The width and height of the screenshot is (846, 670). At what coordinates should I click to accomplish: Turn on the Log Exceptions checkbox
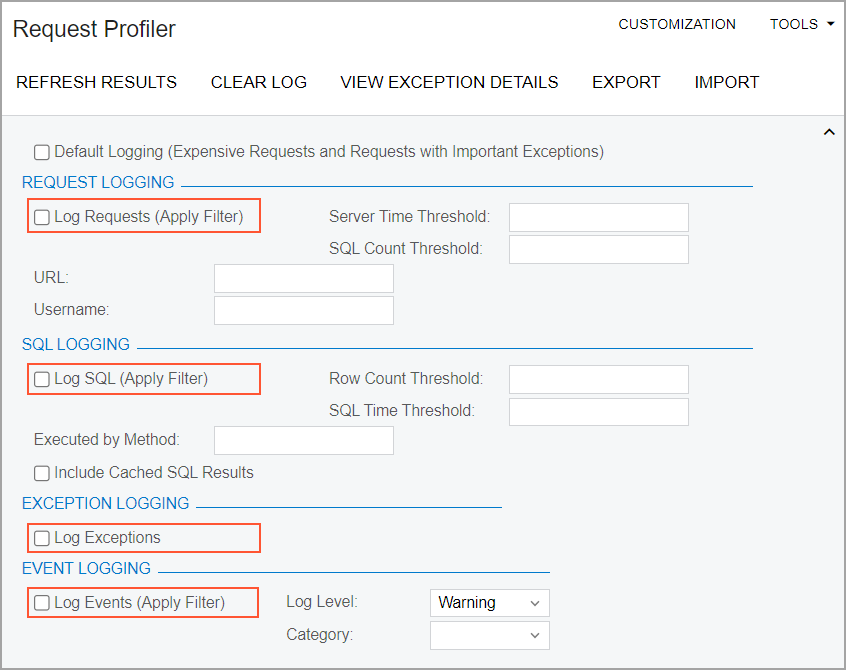coord(42,538)
